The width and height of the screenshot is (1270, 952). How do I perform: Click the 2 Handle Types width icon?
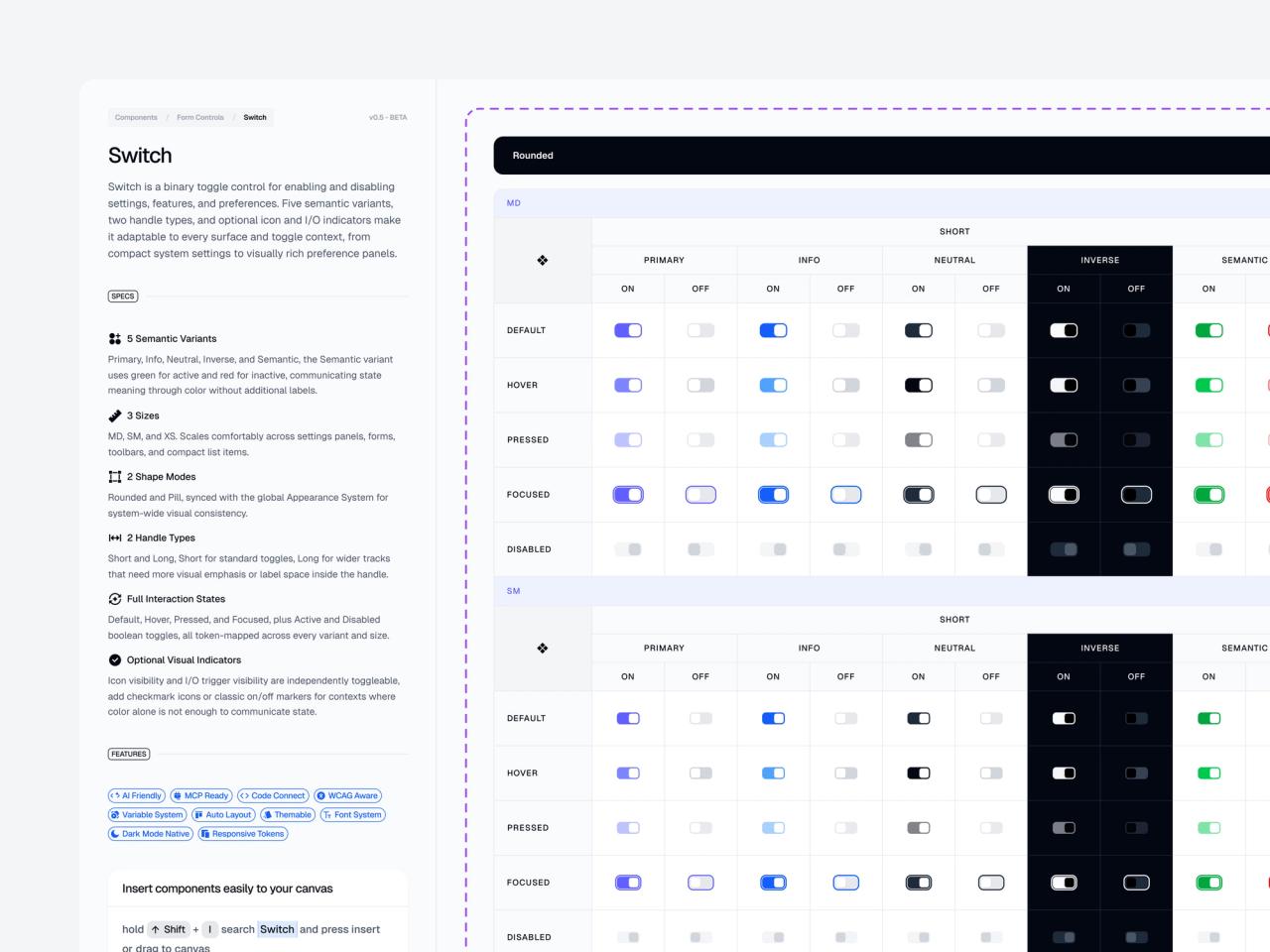pos(115,538)
